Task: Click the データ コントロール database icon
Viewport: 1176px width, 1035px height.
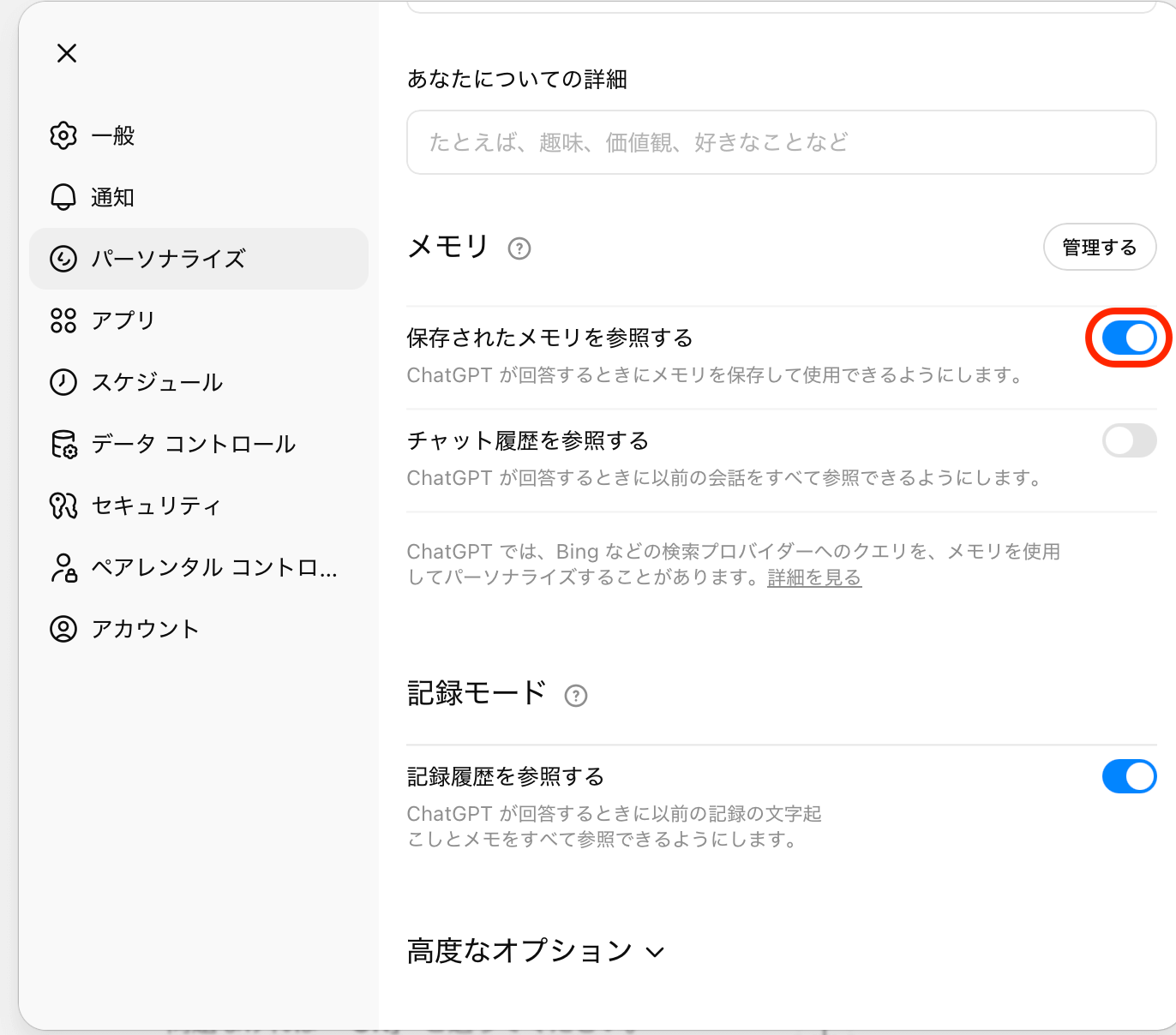Action: (63, 444)
